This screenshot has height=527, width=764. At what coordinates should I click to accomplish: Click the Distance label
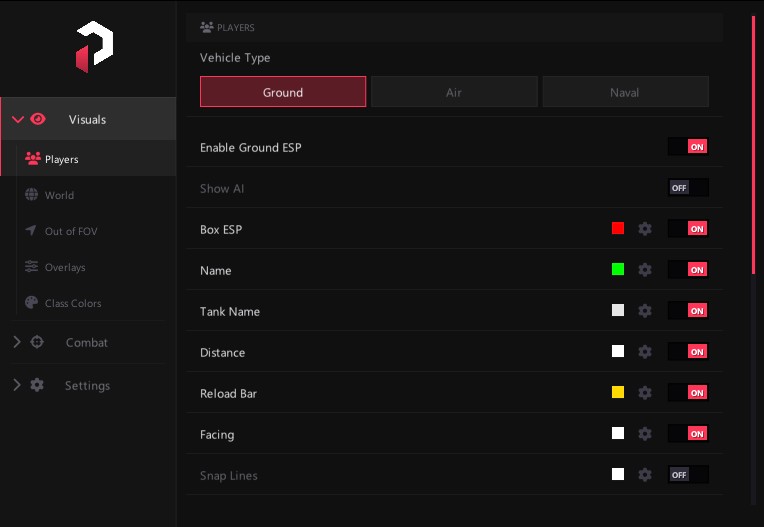coord(222,352)
